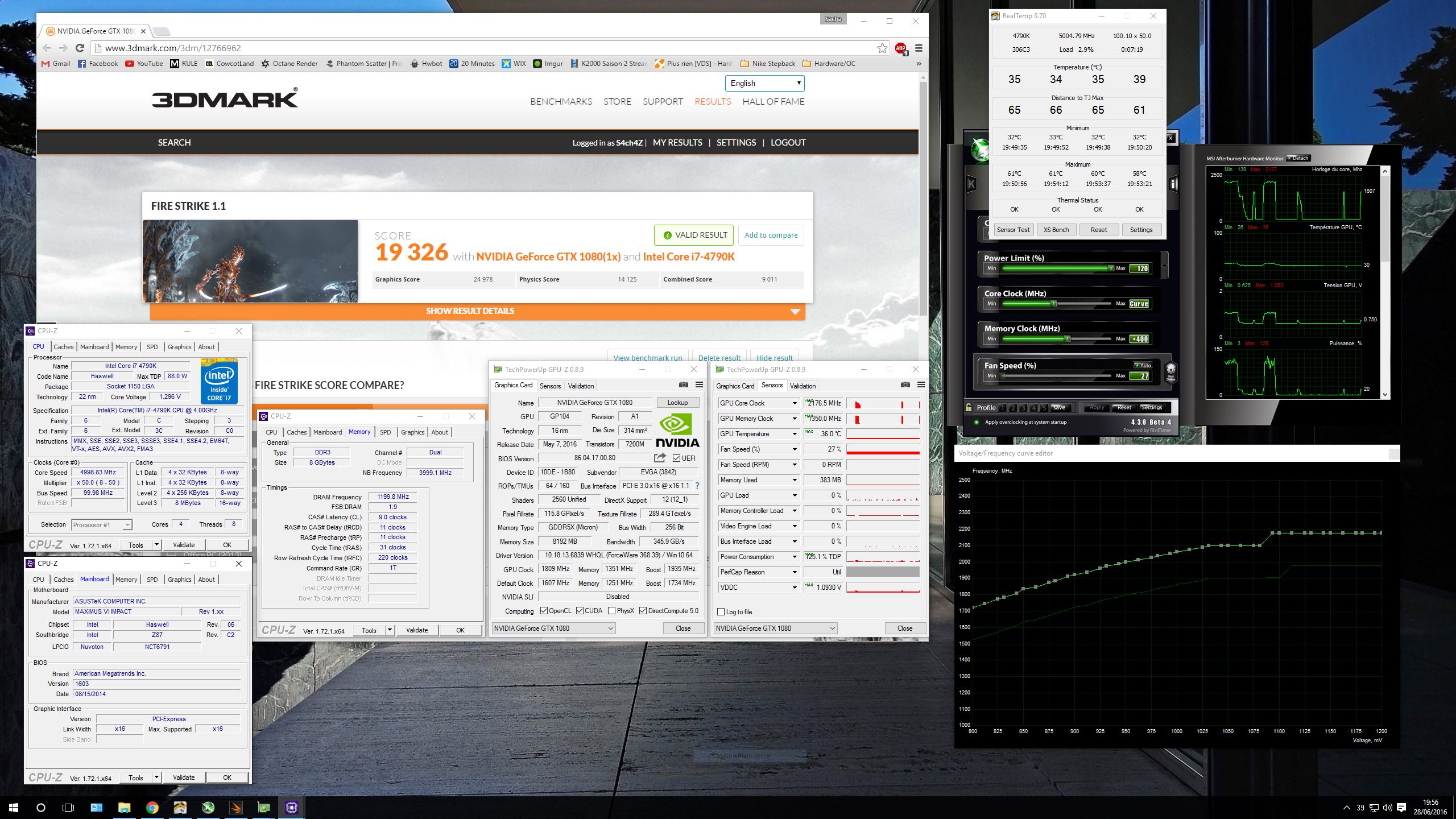Open GPU Temperature sensor dropdown
Image resolution: width=1456 pixels, height=819 pixels.
(x=795, y=434)
